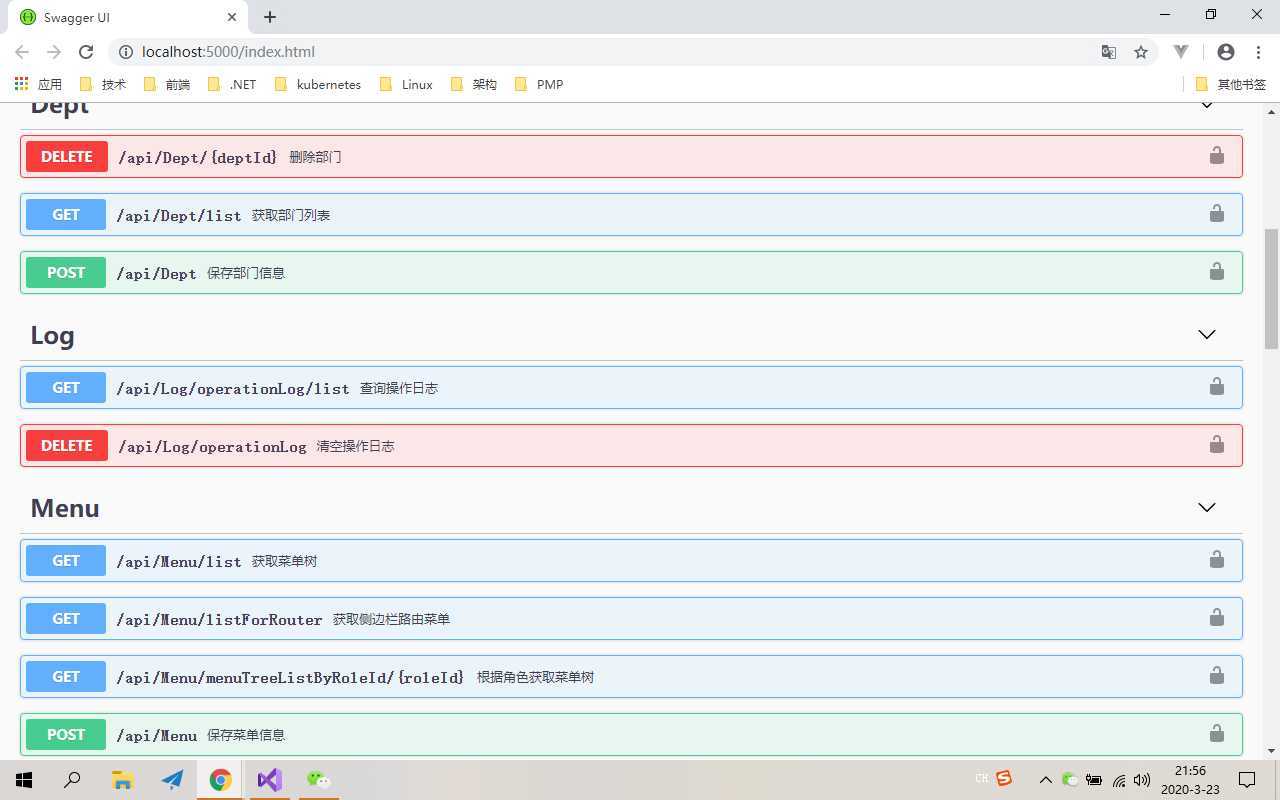Open Visual Studio from taskbar
The height and width of the screenshot is (800, 1280).
[269, 780]
